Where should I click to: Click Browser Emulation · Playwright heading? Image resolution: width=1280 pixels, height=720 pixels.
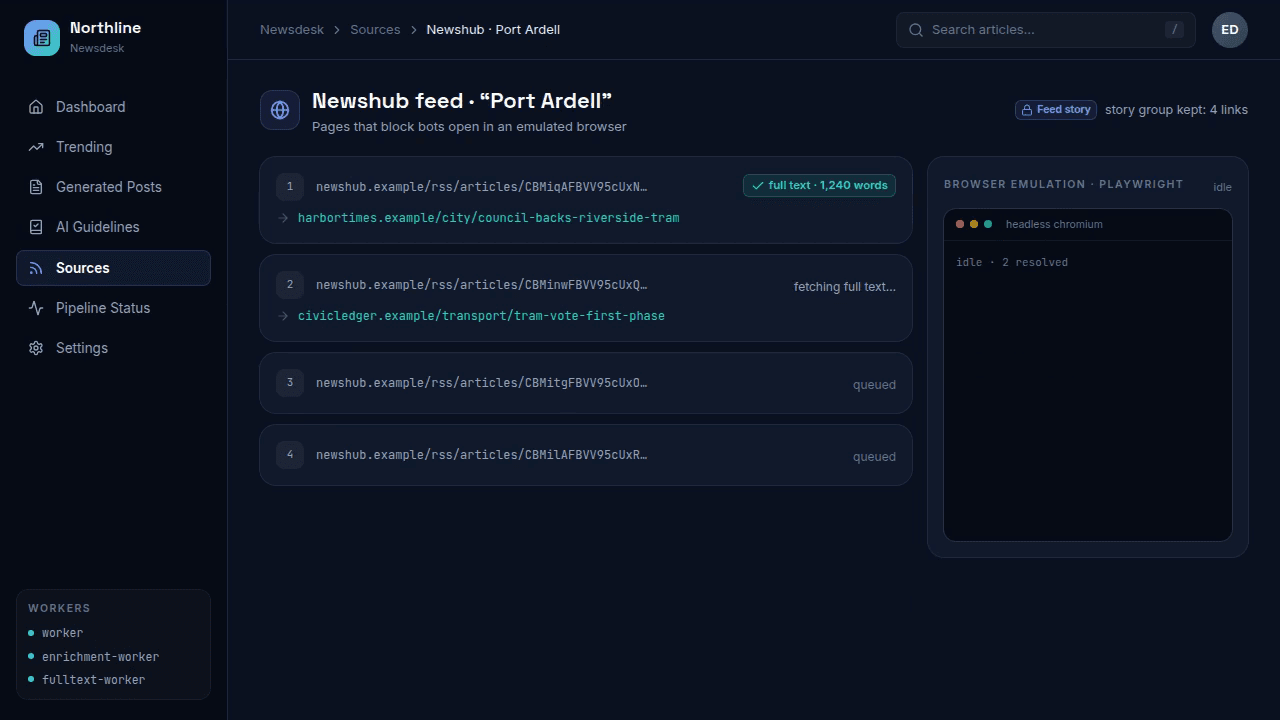1063,184
